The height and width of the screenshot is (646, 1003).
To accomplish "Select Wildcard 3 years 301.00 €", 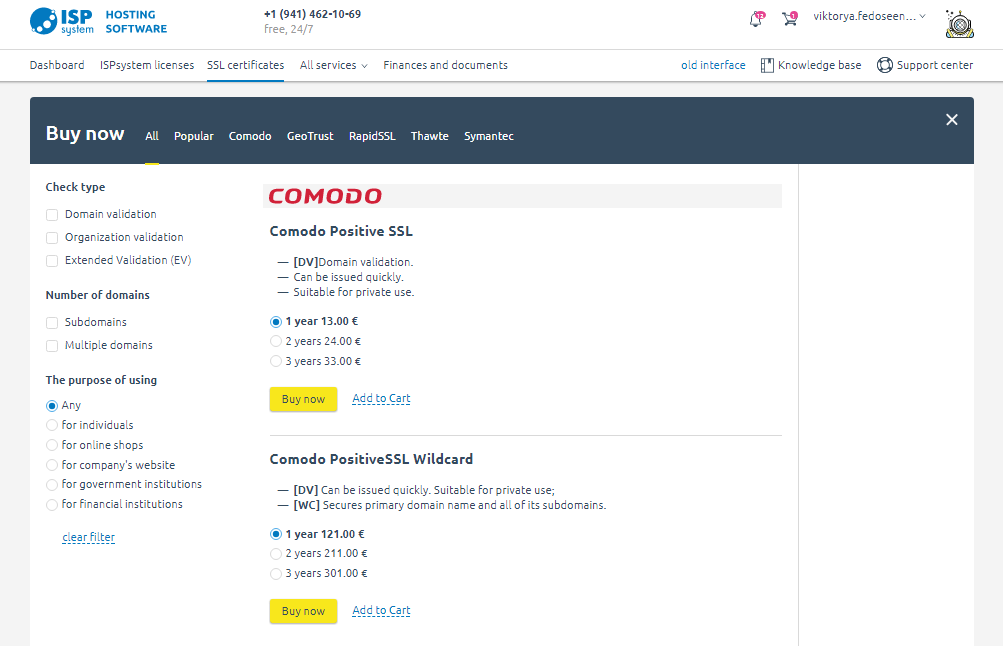I will [x=276, y=574].
